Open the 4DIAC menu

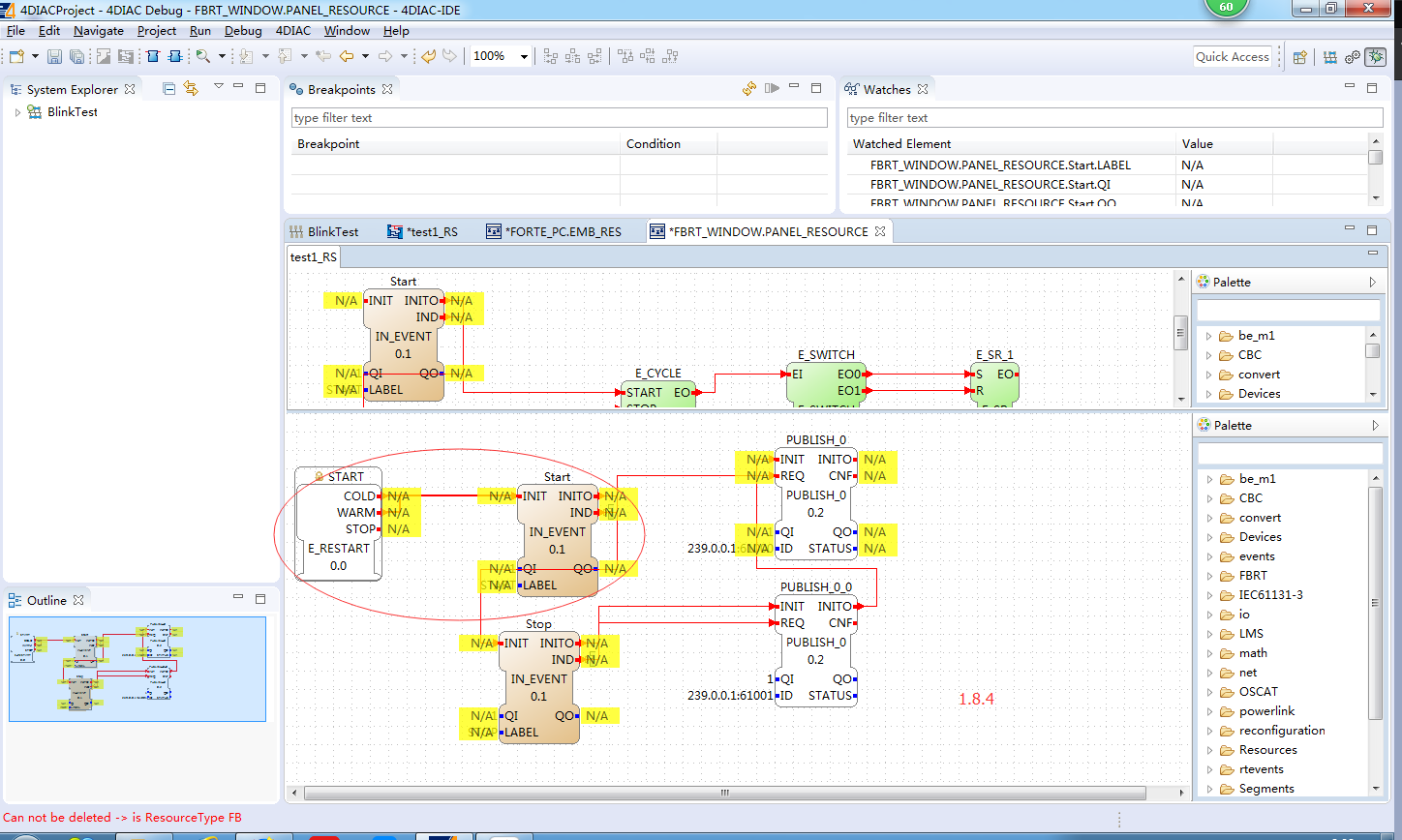coord(293,31)
